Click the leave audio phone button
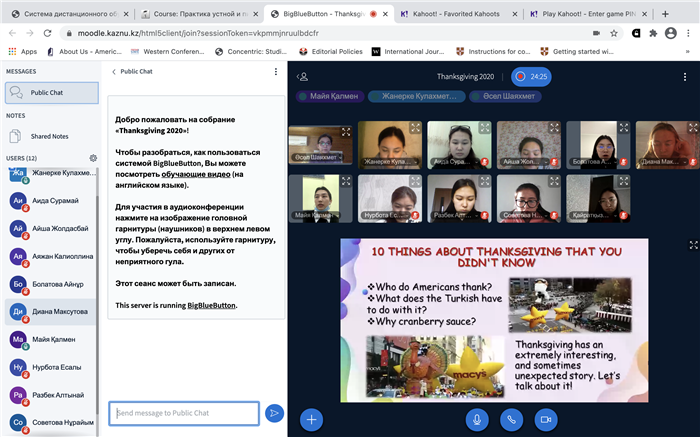 (512, 420)
